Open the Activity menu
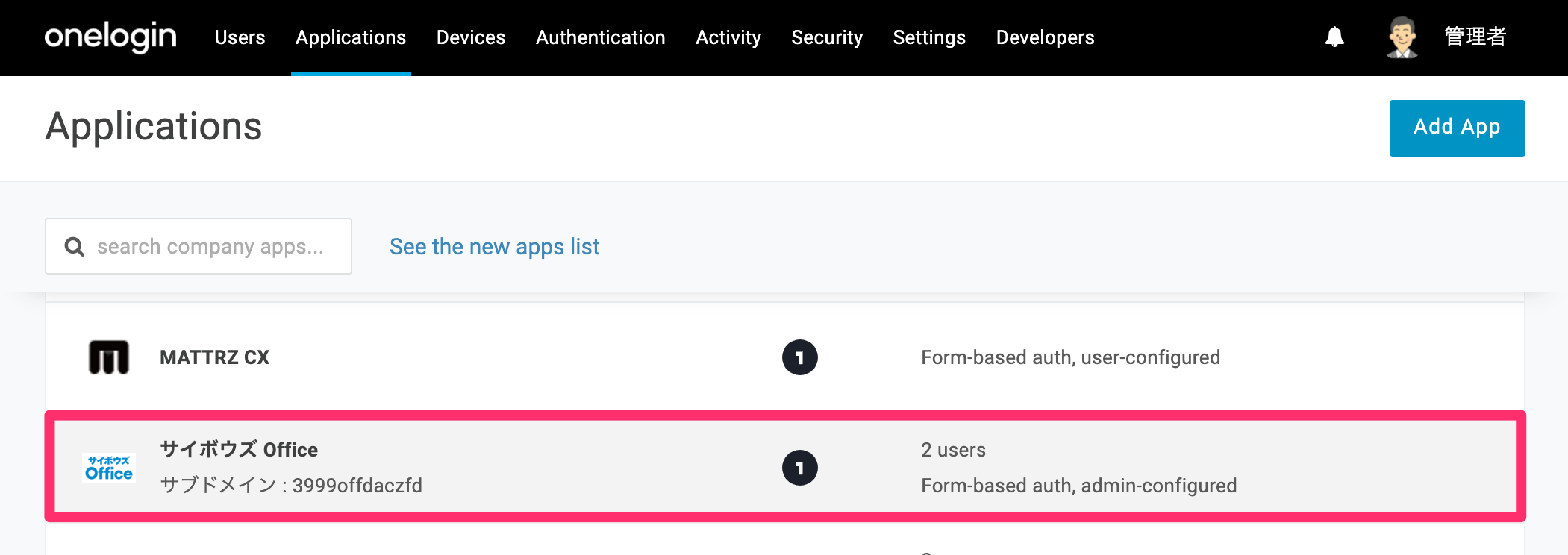The image size is (1568, 555). [x=728, y=37]
